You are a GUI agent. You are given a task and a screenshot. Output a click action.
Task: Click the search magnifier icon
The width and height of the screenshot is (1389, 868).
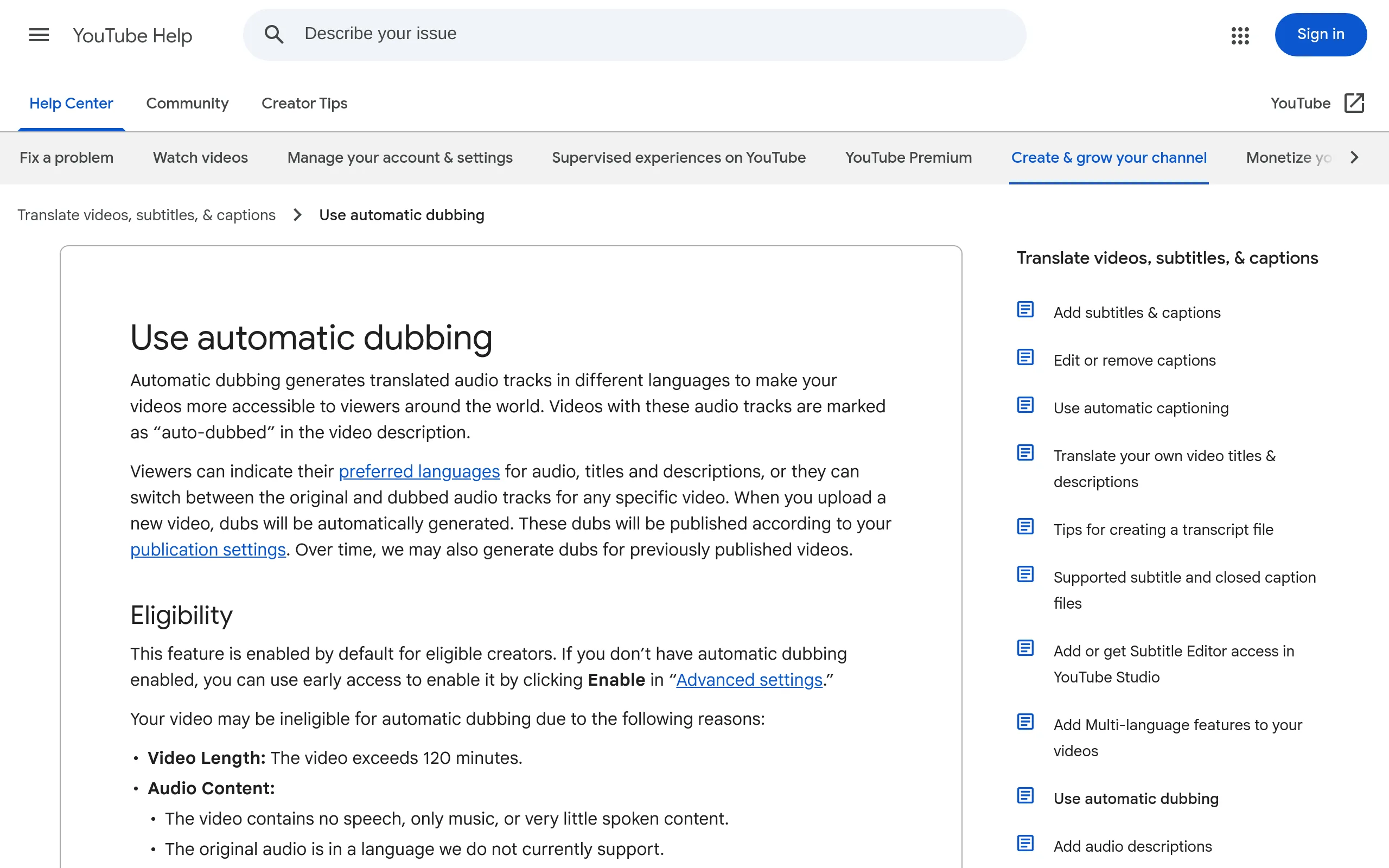(x=274, y=34)
